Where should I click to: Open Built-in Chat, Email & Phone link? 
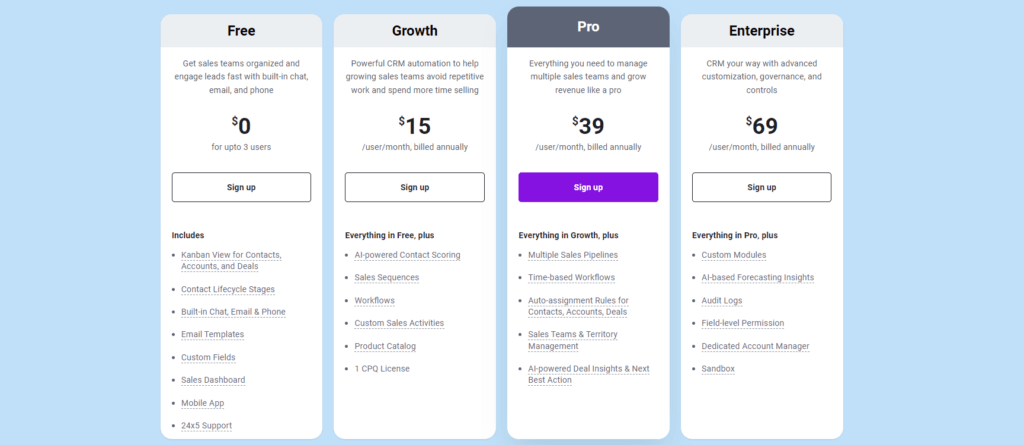(233, 312)
